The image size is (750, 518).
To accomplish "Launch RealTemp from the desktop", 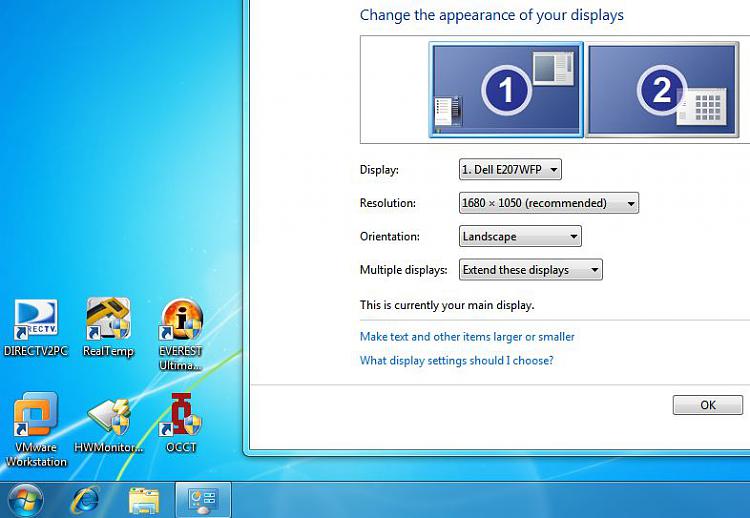I will coord(108,328).
